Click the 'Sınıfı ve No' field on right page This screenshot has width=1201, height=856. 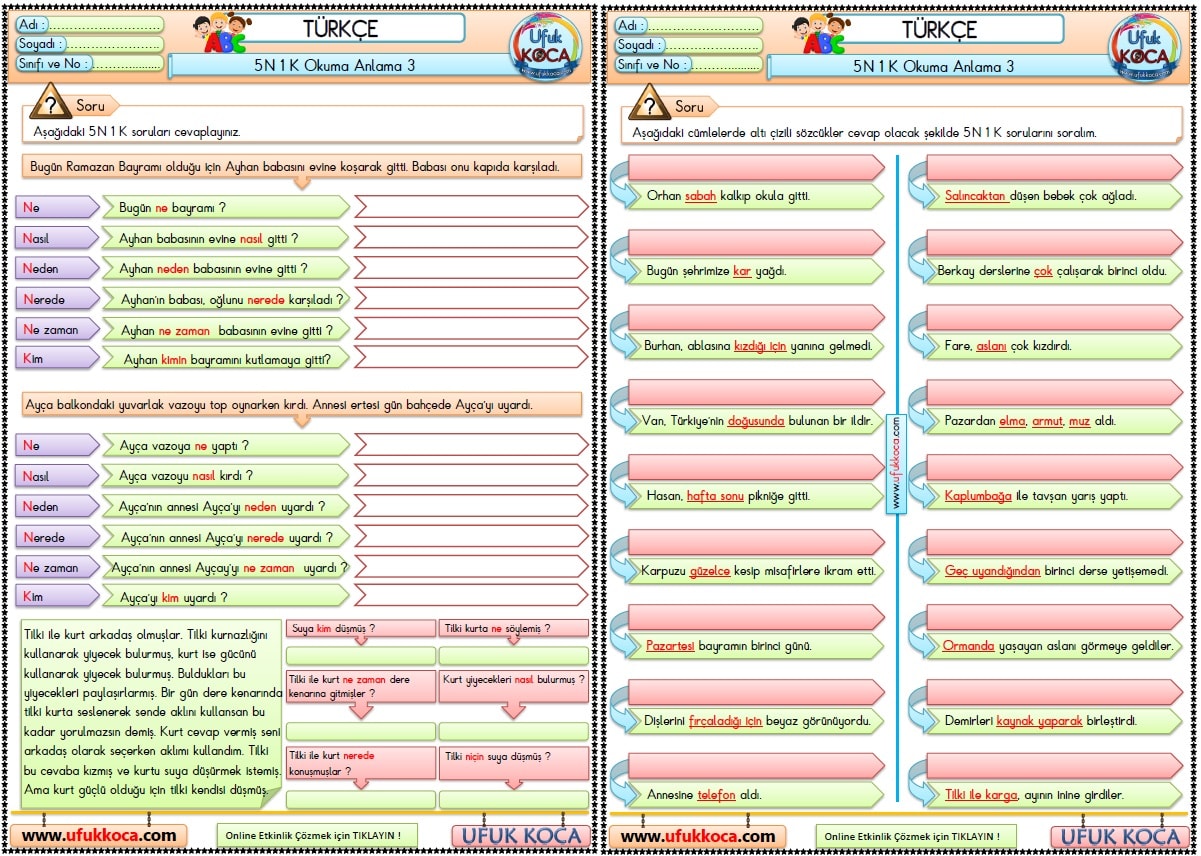click(x=688, y=65)
